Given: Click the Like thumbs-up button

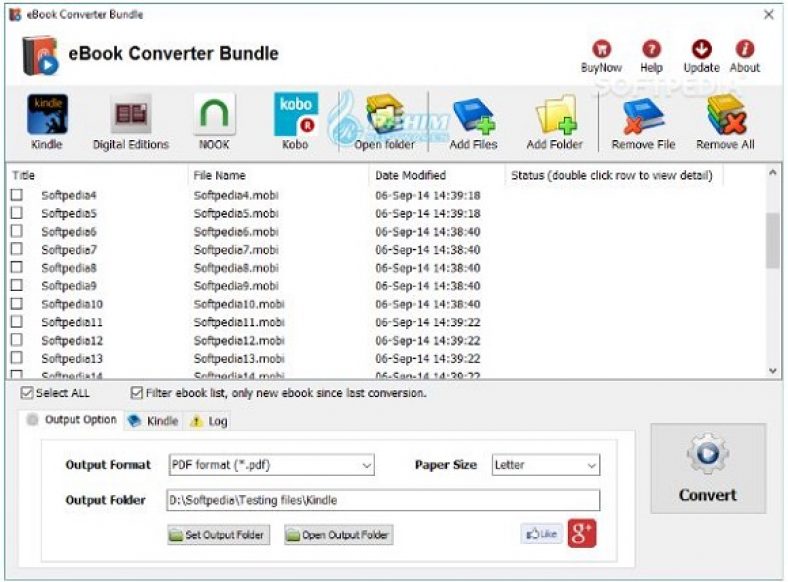Looking at the screenshot, I should click(542, 534).
